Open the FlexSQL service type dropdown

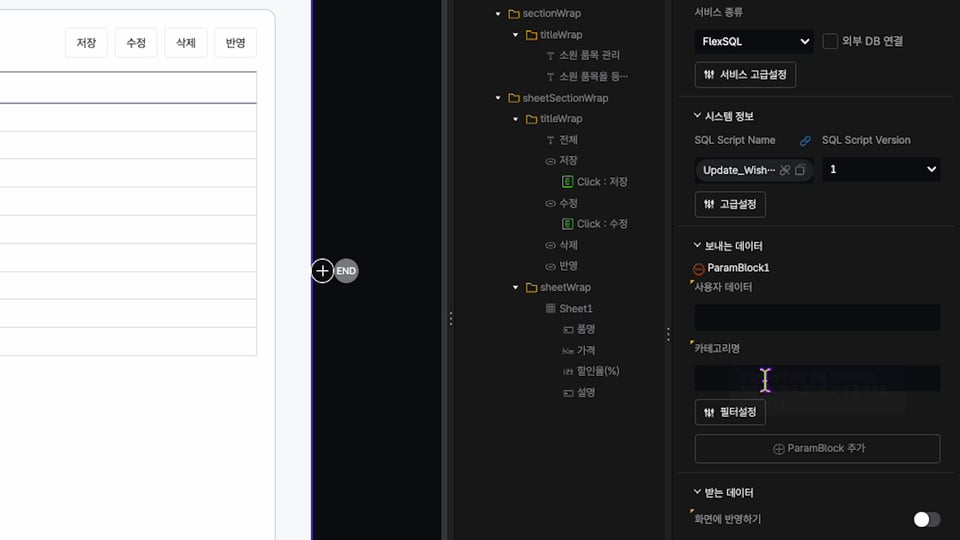(754, 42)
